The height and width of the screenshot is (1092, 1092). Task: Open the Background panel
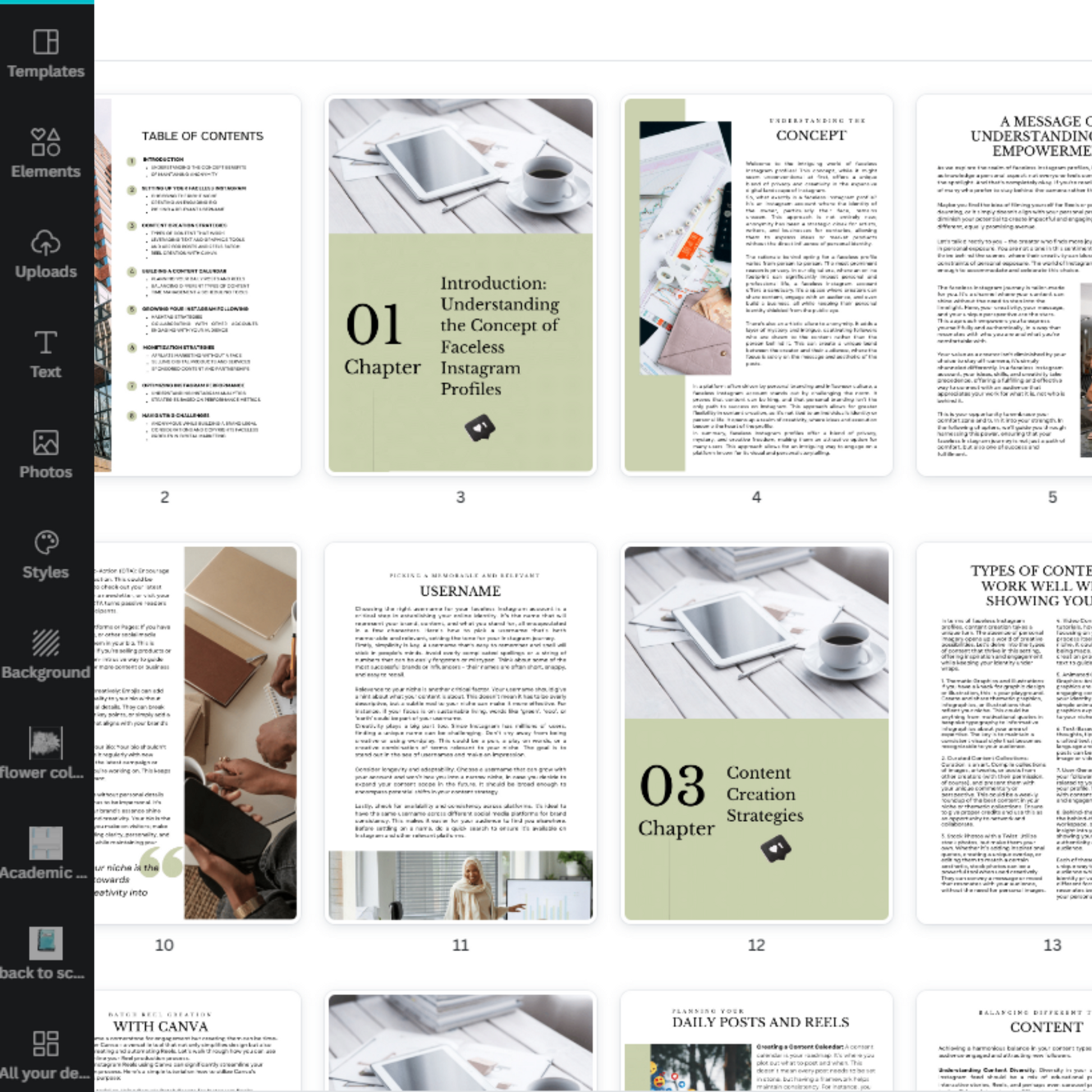pyautogui.click(x=46, y=654)
